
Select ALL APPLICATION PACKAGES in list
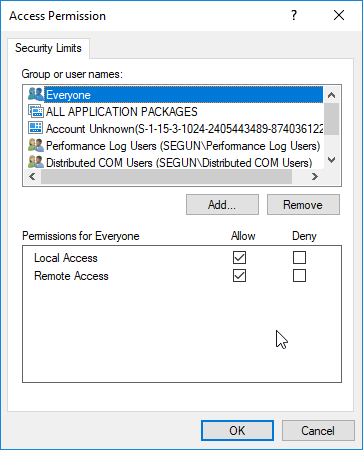tap(121, 112)
